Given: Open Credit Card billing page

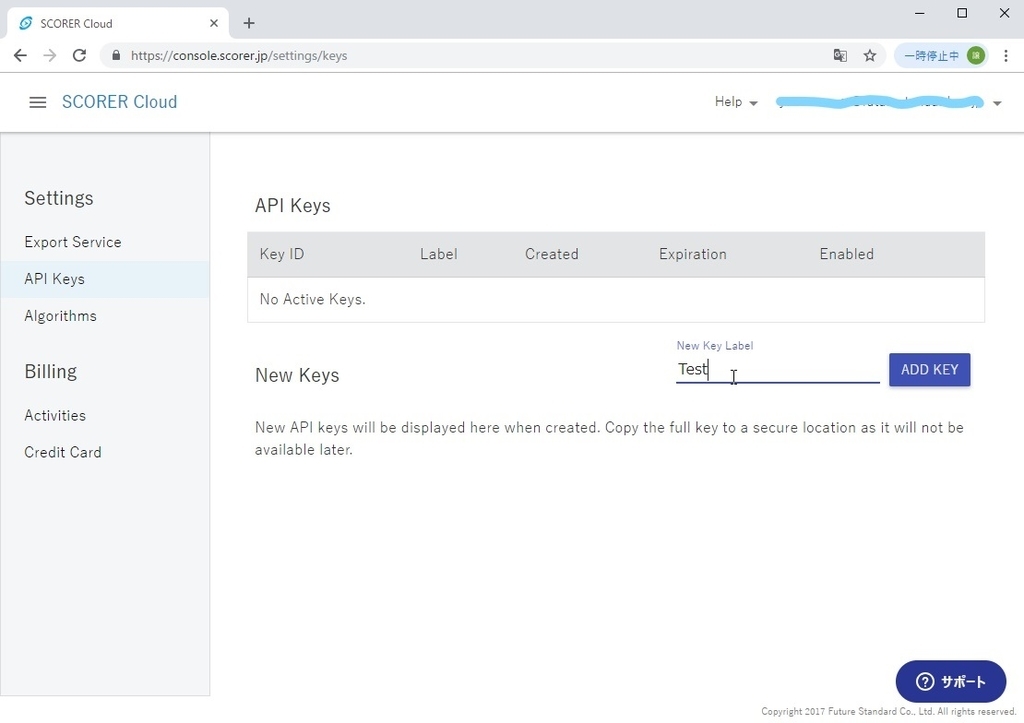Looking at the screenshot, I should pyautogui.click(x=63, y=452).
